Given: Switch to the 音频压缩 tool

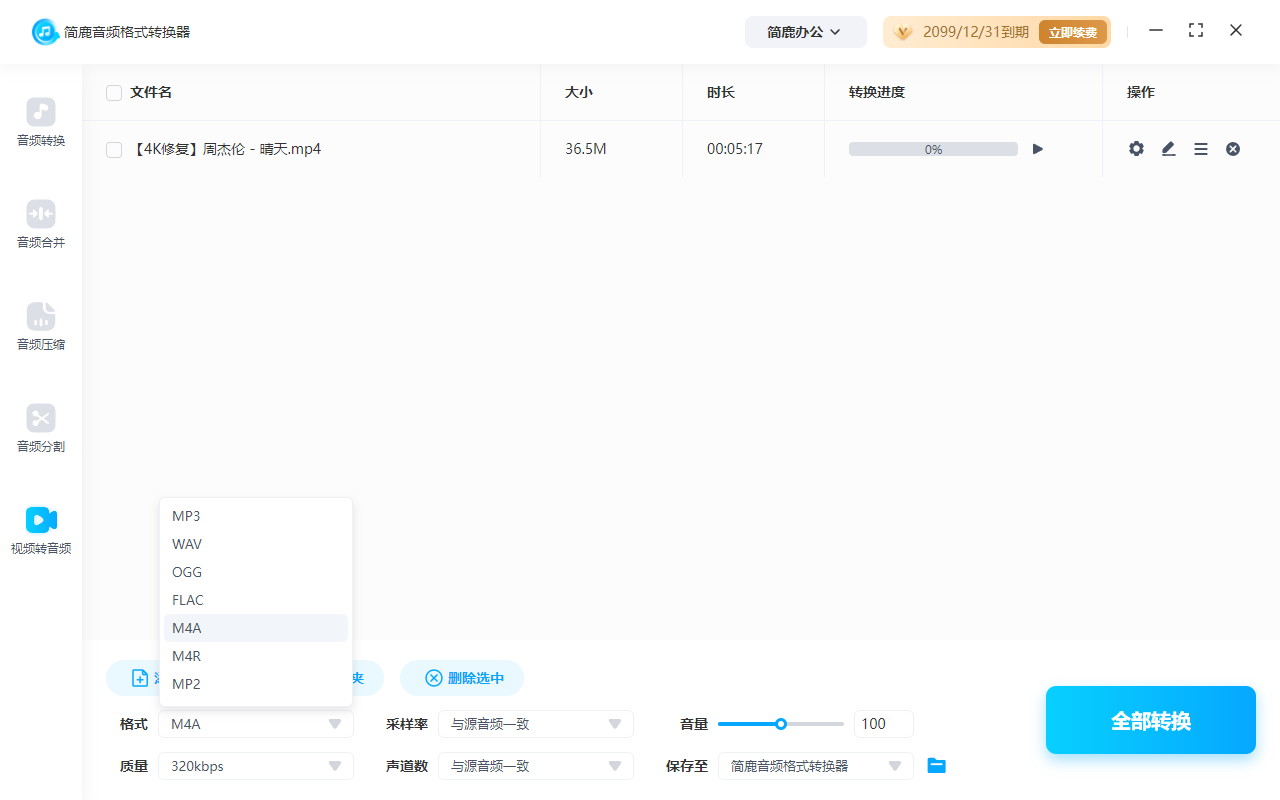Looking at the screenshot, I should (40, 326).
